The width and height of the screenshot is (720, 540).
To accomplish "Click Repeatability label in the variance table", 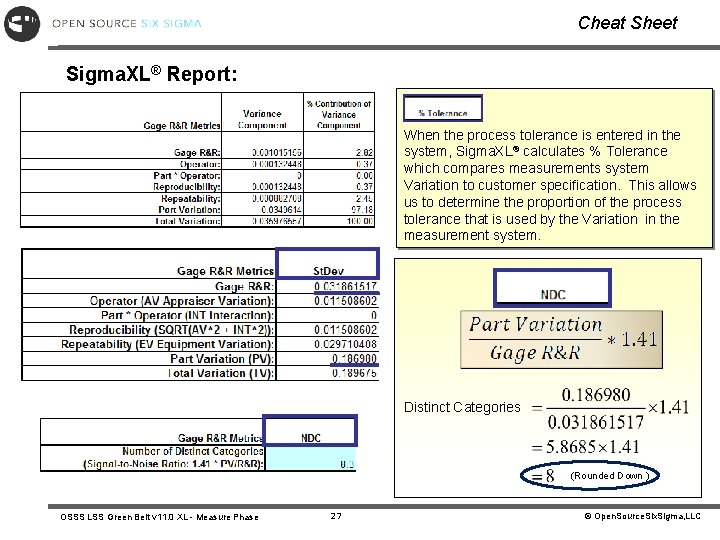I will point(191,198).
